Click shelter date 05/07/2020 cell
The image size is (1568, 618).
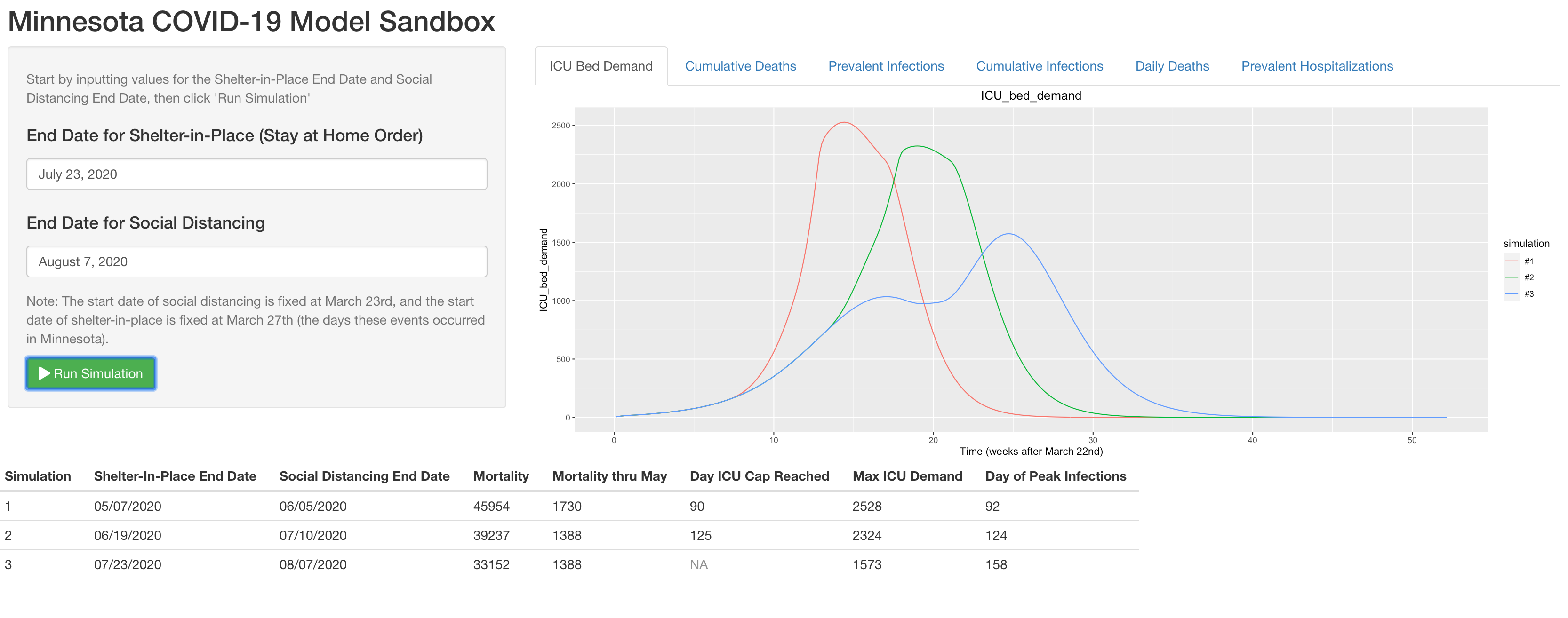tap(127, 506)
